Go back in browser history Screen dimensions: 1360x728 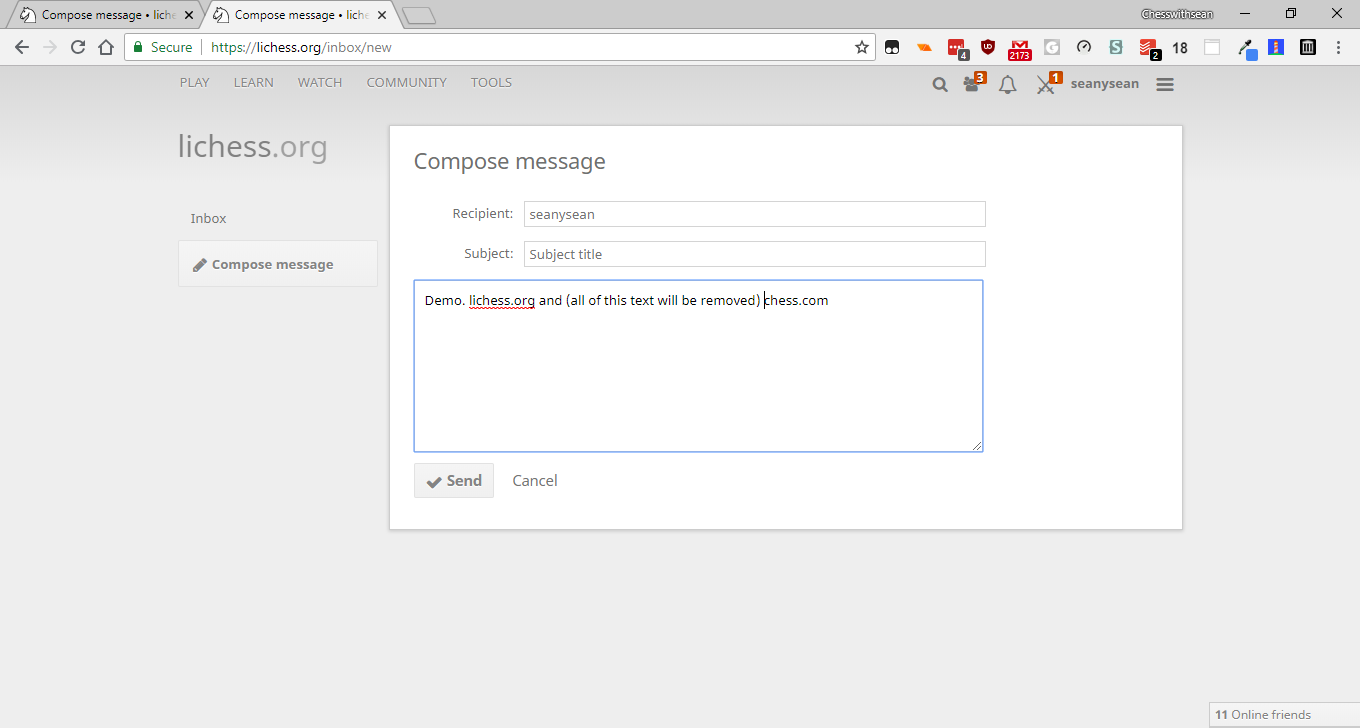[x=22, y=47]
